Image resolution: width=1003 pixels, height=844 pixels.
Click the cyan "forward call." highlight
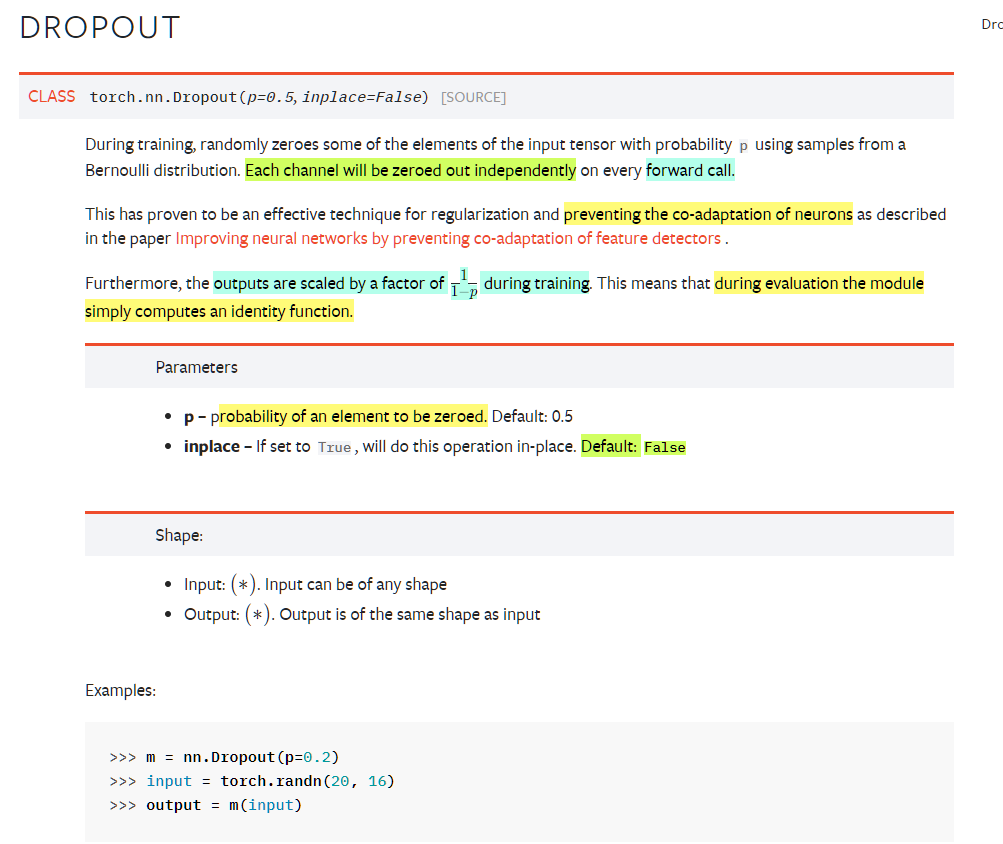[690, 170]
